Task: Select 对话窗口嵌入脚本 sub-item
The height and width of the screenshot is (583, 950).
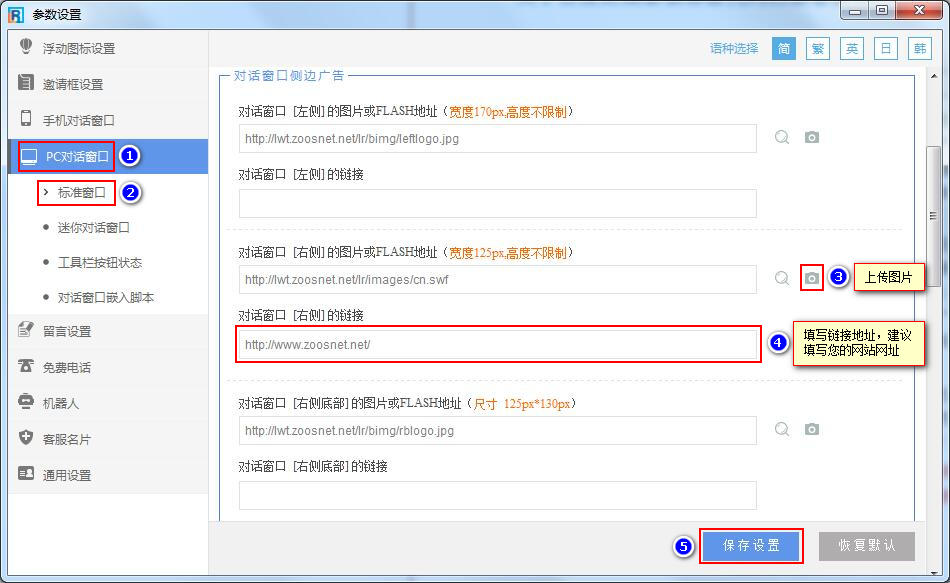Action: pyautogui.click(x=105, y=298)
